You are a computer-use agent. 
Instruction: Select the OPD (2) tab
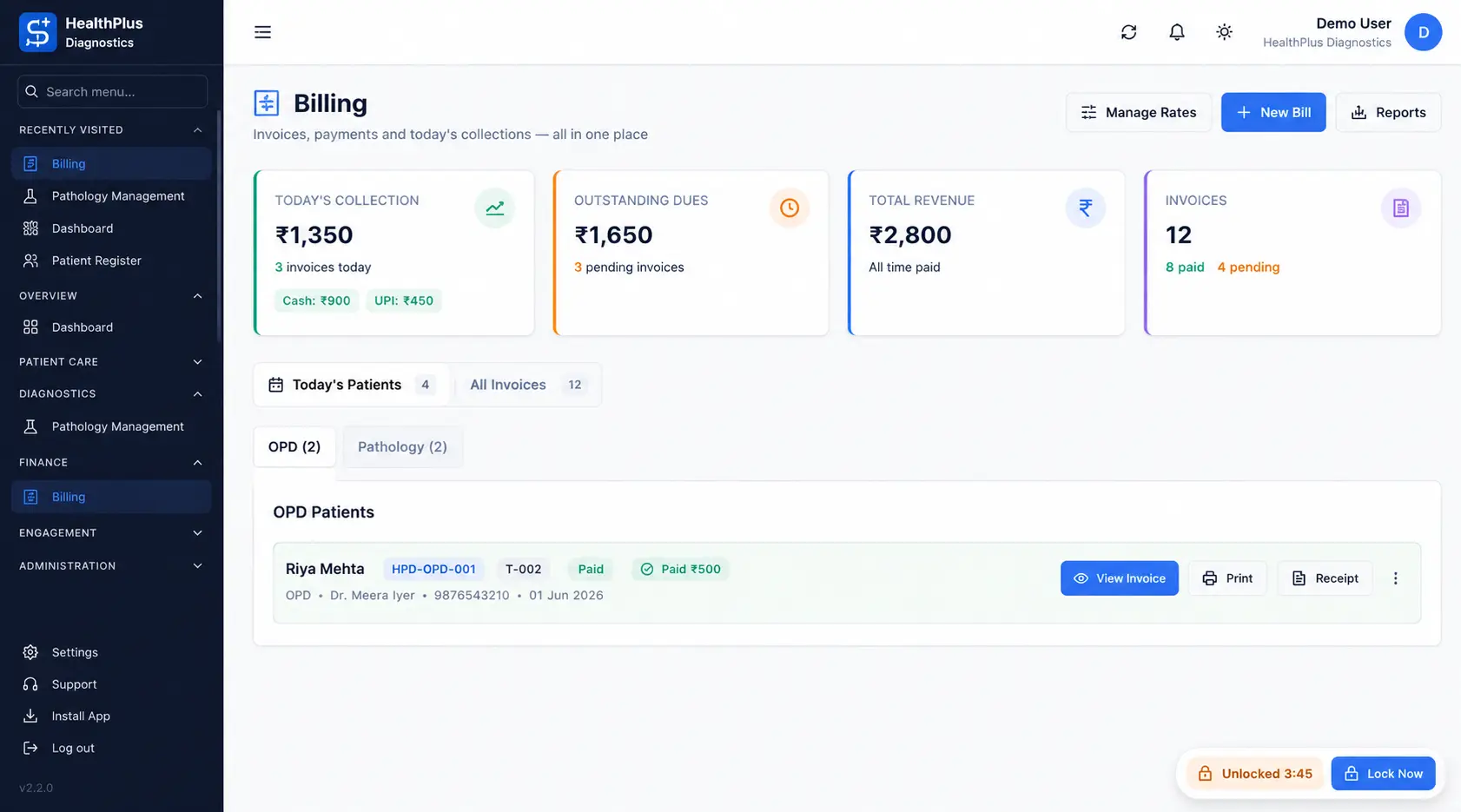[294, 447]
